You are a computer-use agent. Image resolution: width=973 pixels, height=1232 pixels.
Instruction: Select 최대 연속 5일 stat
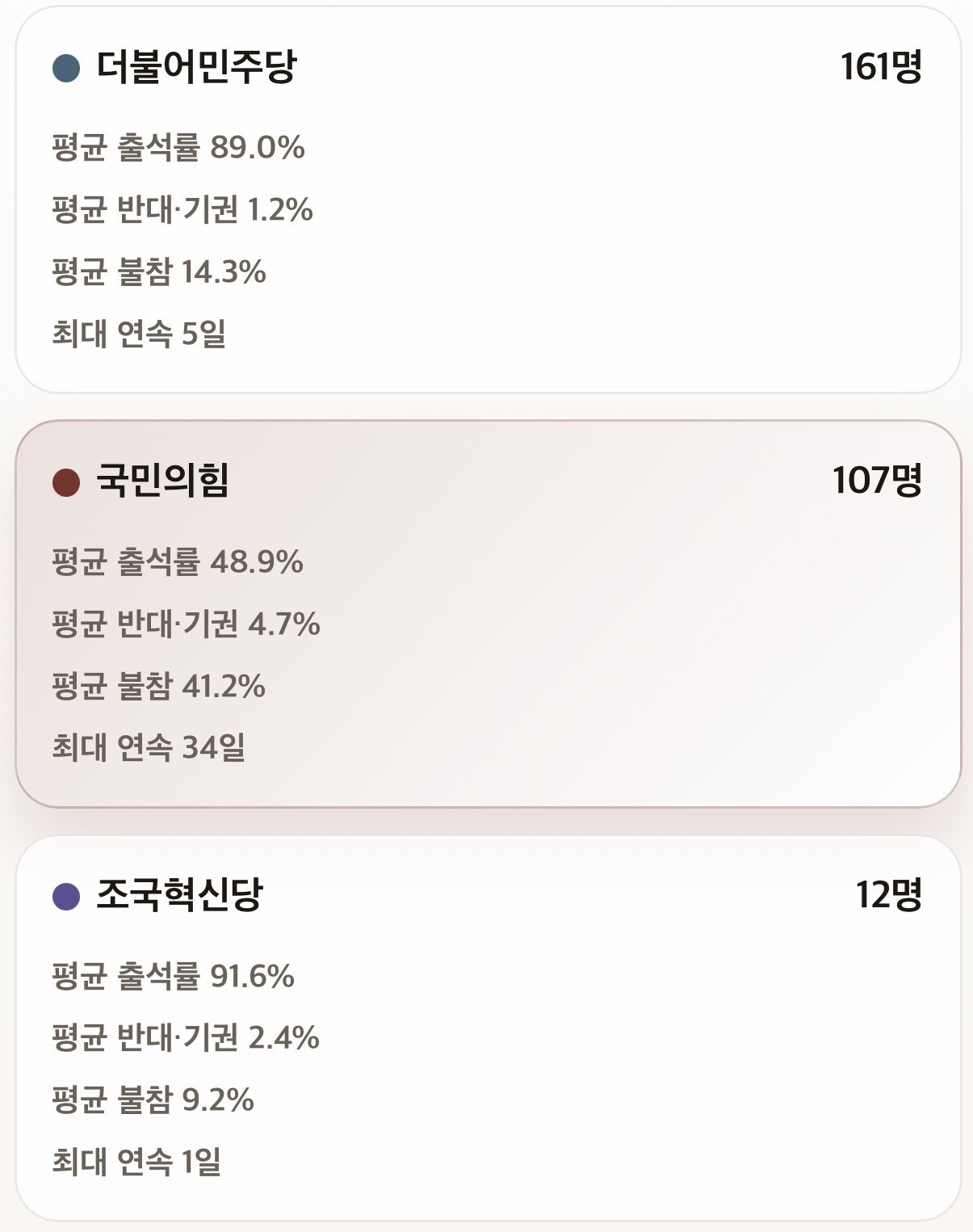click(x=139, y=334)
